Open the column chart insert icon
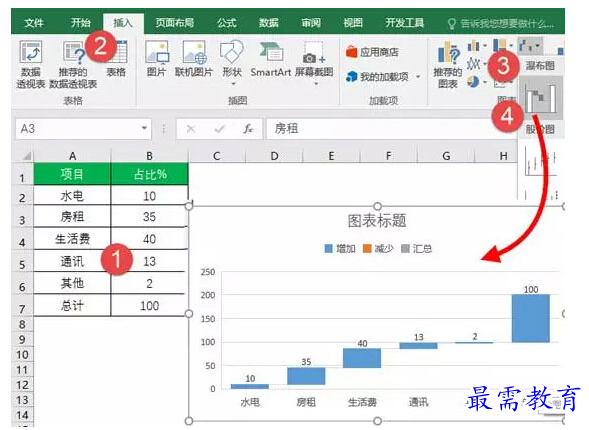 pos(474,46)
